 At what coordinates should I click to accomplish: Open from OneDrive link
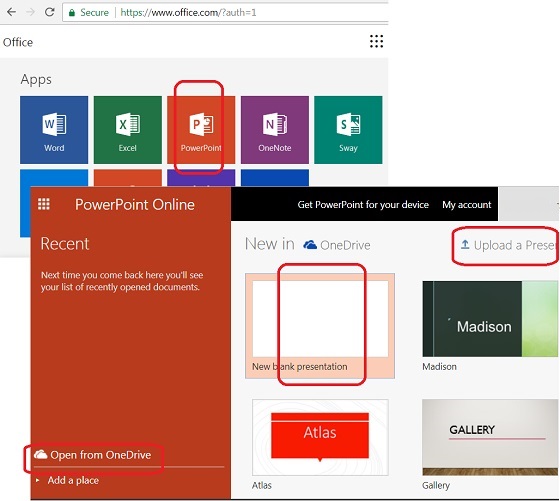[x=92, y=455]
